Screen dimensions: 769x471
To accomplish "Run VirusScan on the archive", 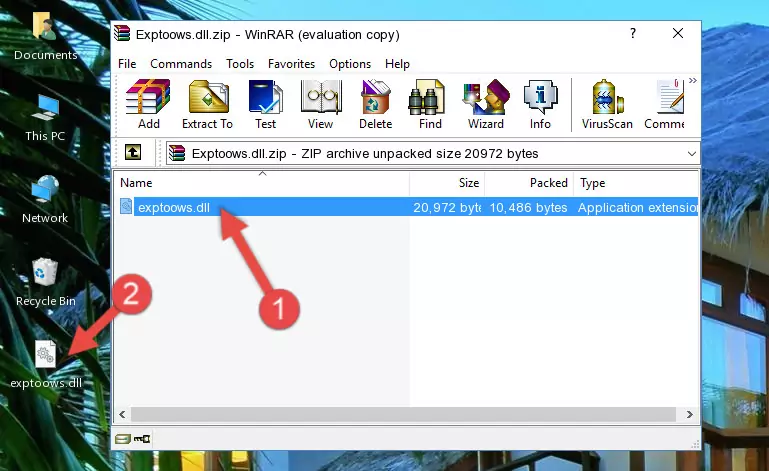I will click(607, 105).
